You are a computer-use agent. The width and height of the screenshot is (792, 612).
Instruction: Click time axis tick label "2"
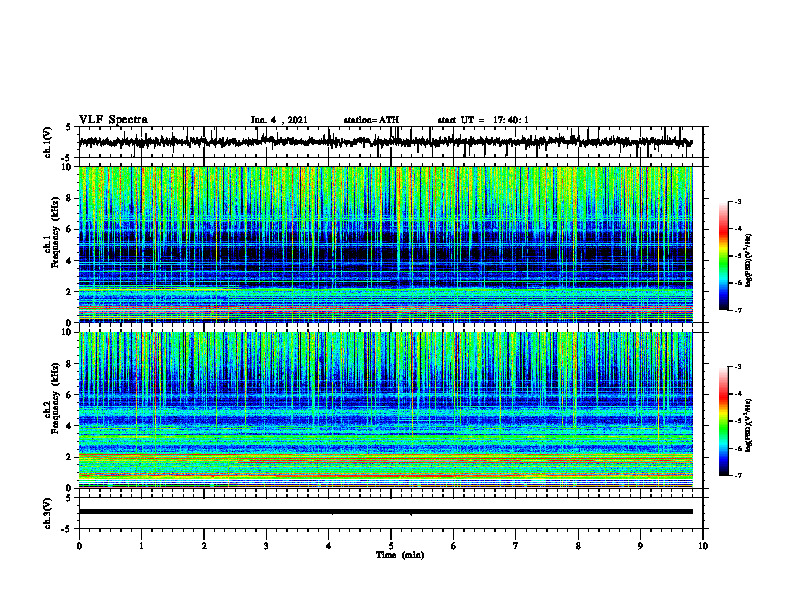[x=204, y=546]
